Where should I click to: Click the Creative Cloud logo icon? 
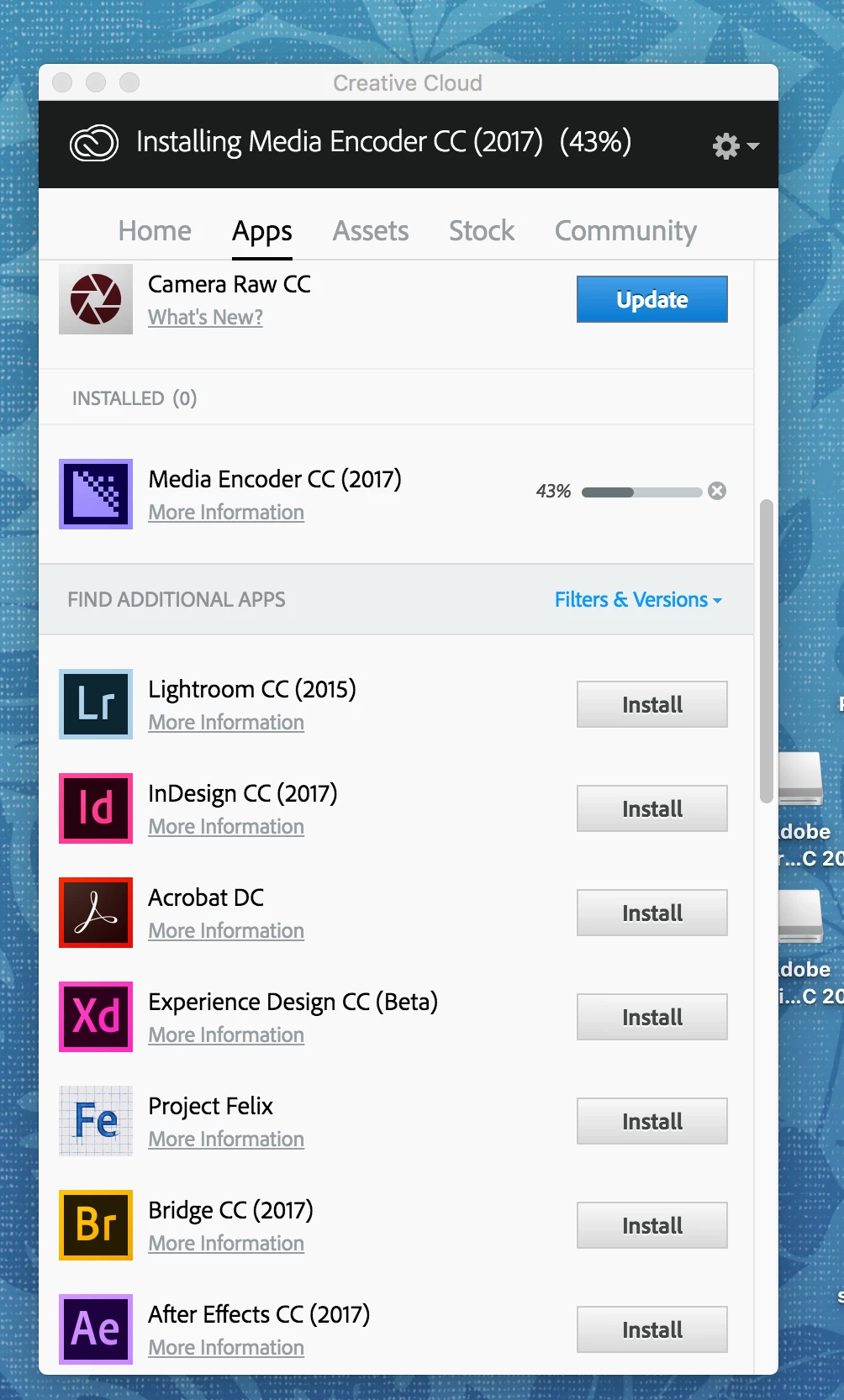click(x=93, y=143)
